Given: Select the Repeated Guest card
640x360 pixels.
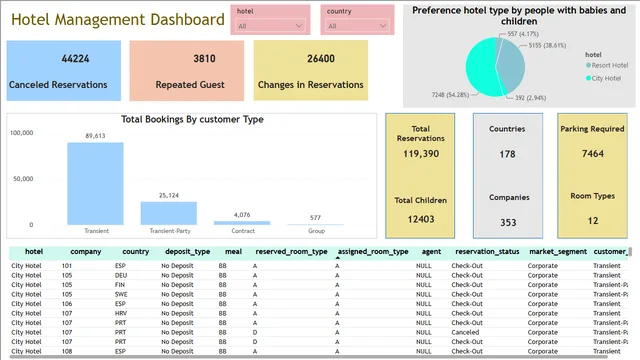Looking at the screenshot, I should click(187, 70).
